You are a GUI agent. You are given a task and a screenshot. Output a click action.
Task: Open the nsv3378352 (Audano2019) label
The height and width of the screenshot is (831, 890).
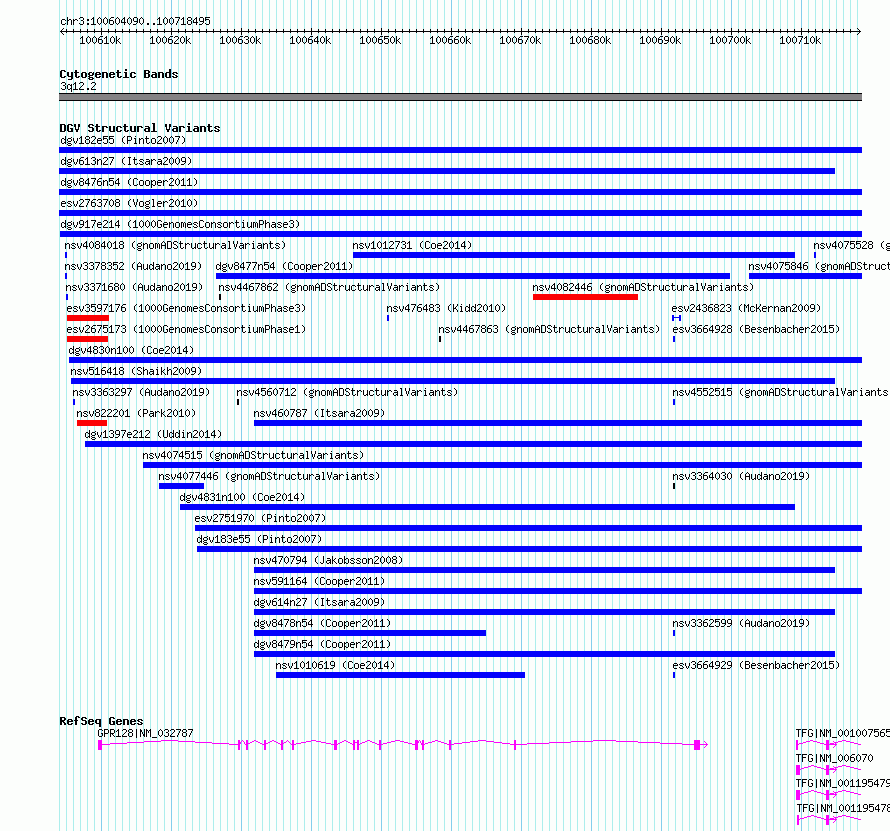[x=133, y=266]
